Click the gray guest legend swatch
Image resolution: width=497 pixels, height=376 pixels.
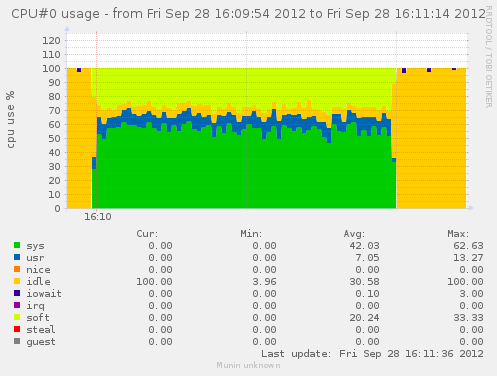[x=17, y=341]
